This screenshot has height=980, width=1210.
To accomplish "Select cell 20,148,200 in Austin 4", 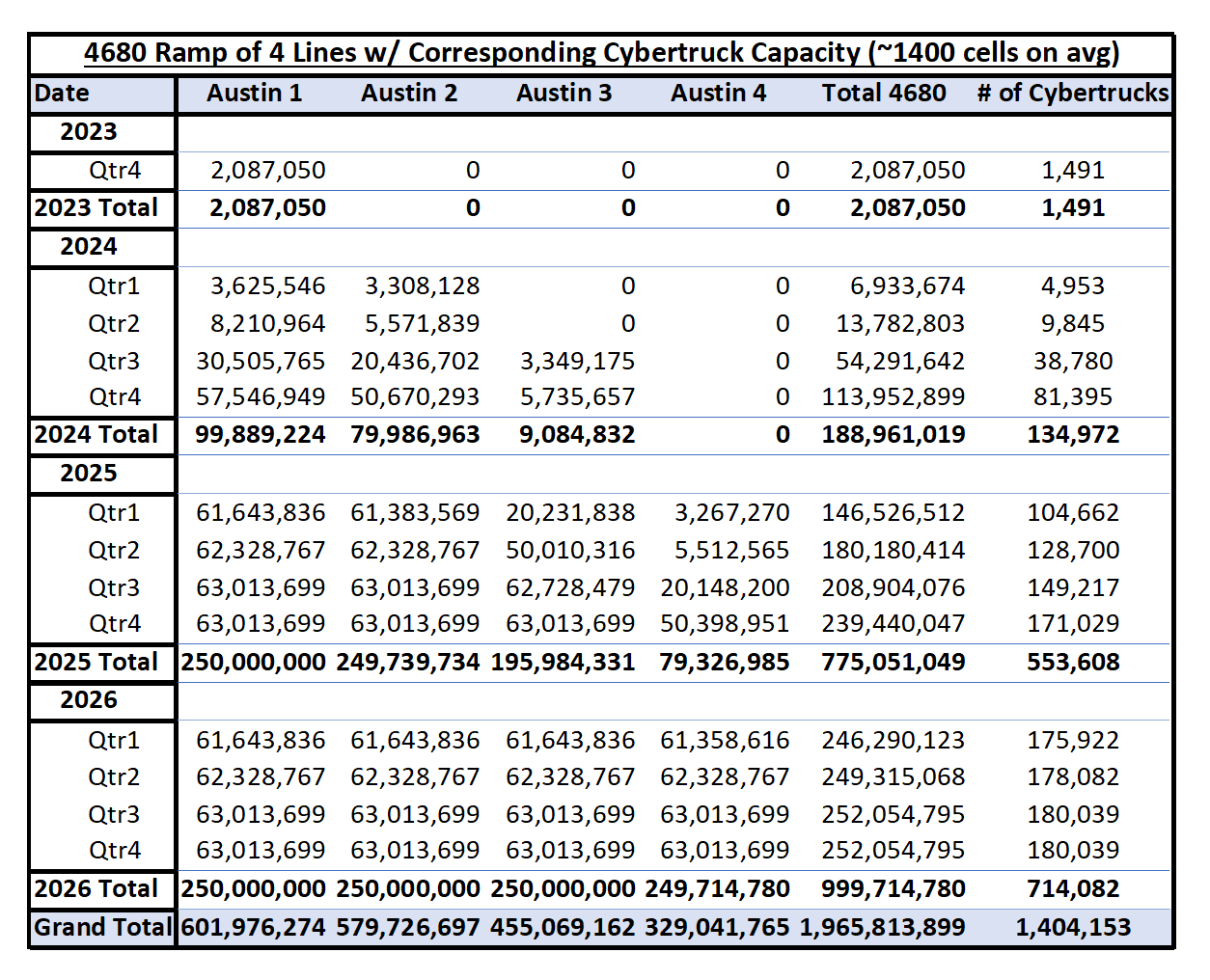I will 725,588.
